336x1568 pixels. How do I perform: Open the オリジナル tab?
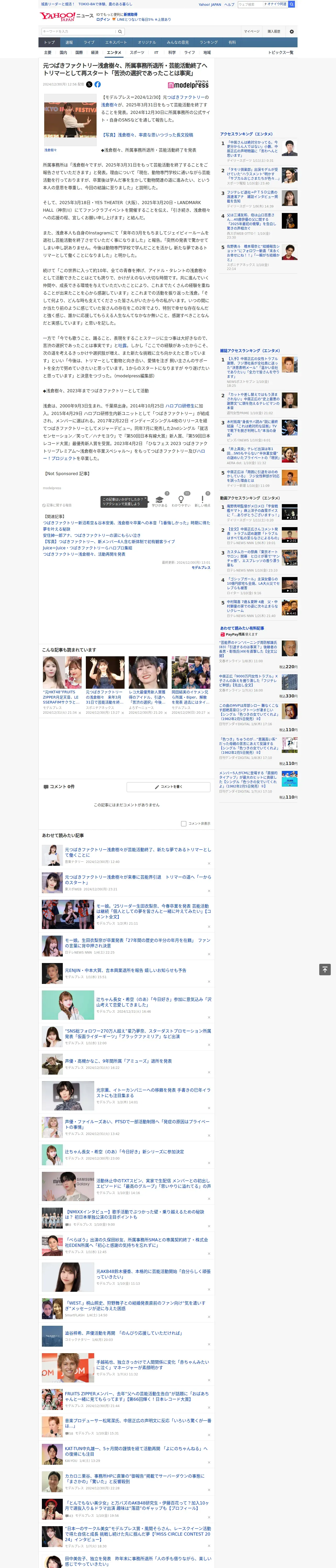147,43
